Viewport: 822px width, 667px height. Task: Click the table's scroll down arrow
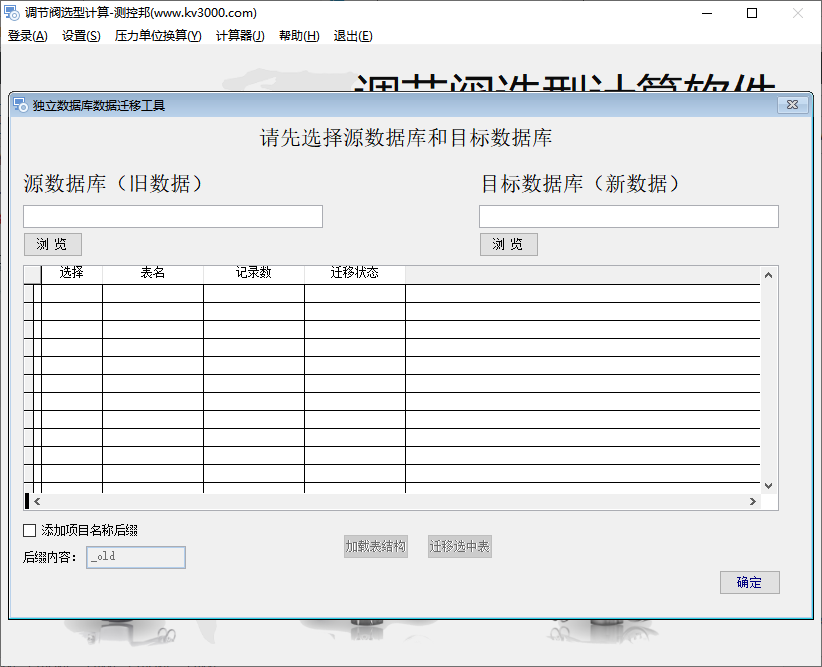pos(769,486)
